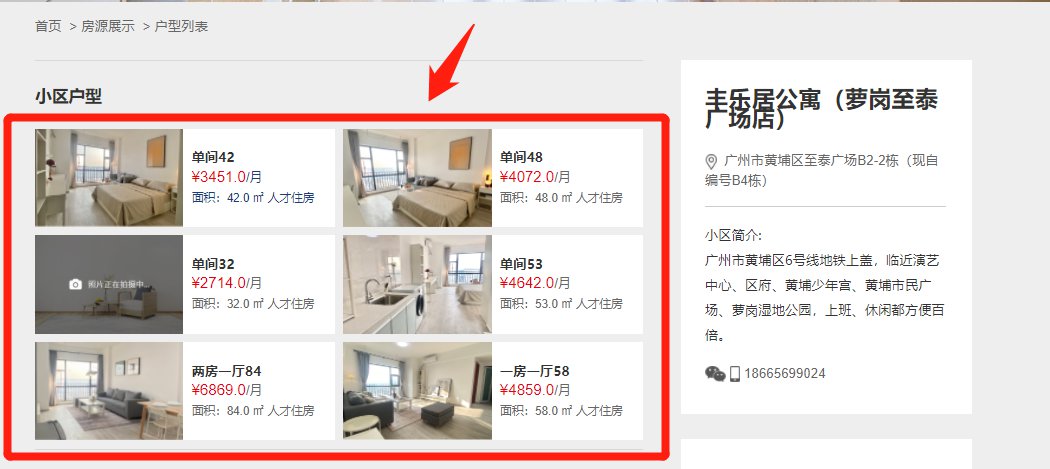The image size is (1050, 469).
Task: Click the WeChat icon near phone number
Action: 715,373
